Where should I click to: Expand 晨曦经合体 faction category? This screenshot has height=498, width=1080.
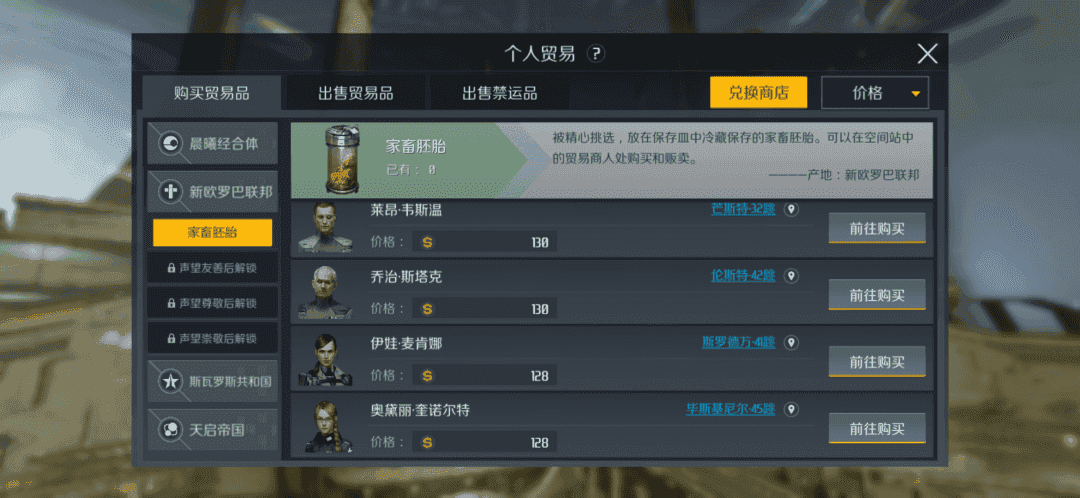[x=213, y=143]
